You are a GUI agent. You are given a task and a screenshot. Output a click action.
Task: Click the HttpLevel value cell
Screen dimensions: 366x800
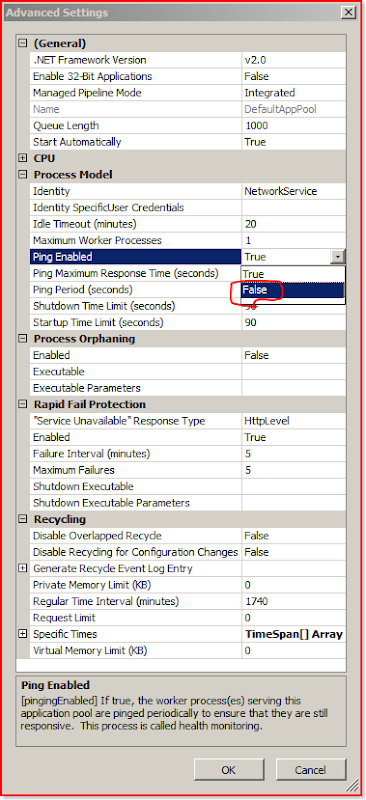tap(294, 421)
